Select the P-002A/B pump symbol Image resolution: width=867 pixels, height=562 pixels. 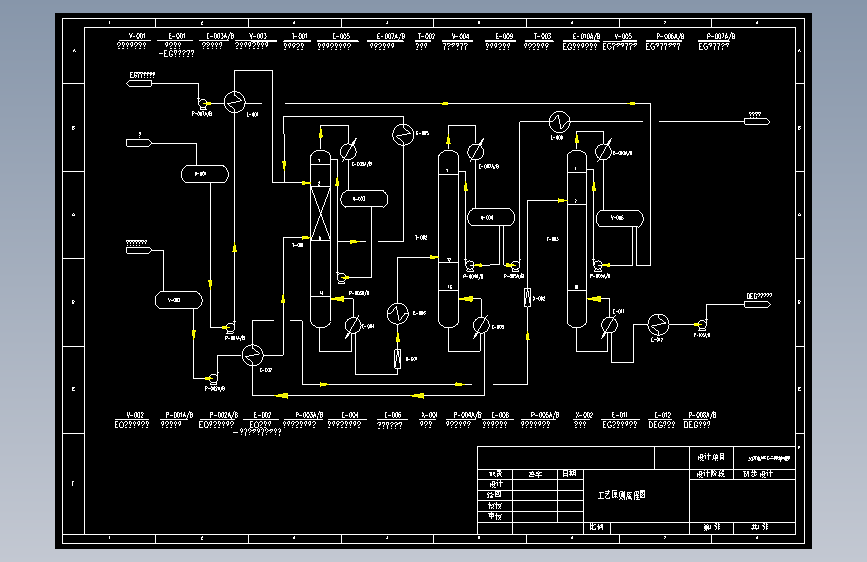tap(213, 379)
